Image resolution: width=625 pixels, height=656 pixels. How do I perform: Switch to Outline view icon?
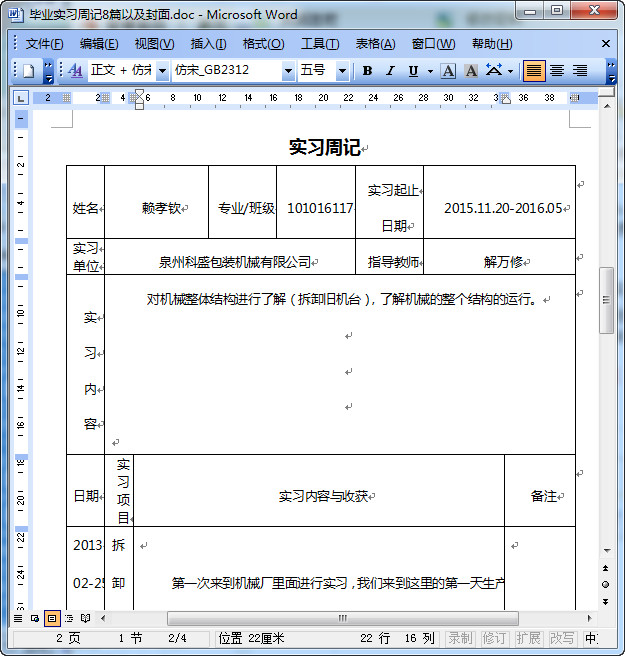point(69,618)
